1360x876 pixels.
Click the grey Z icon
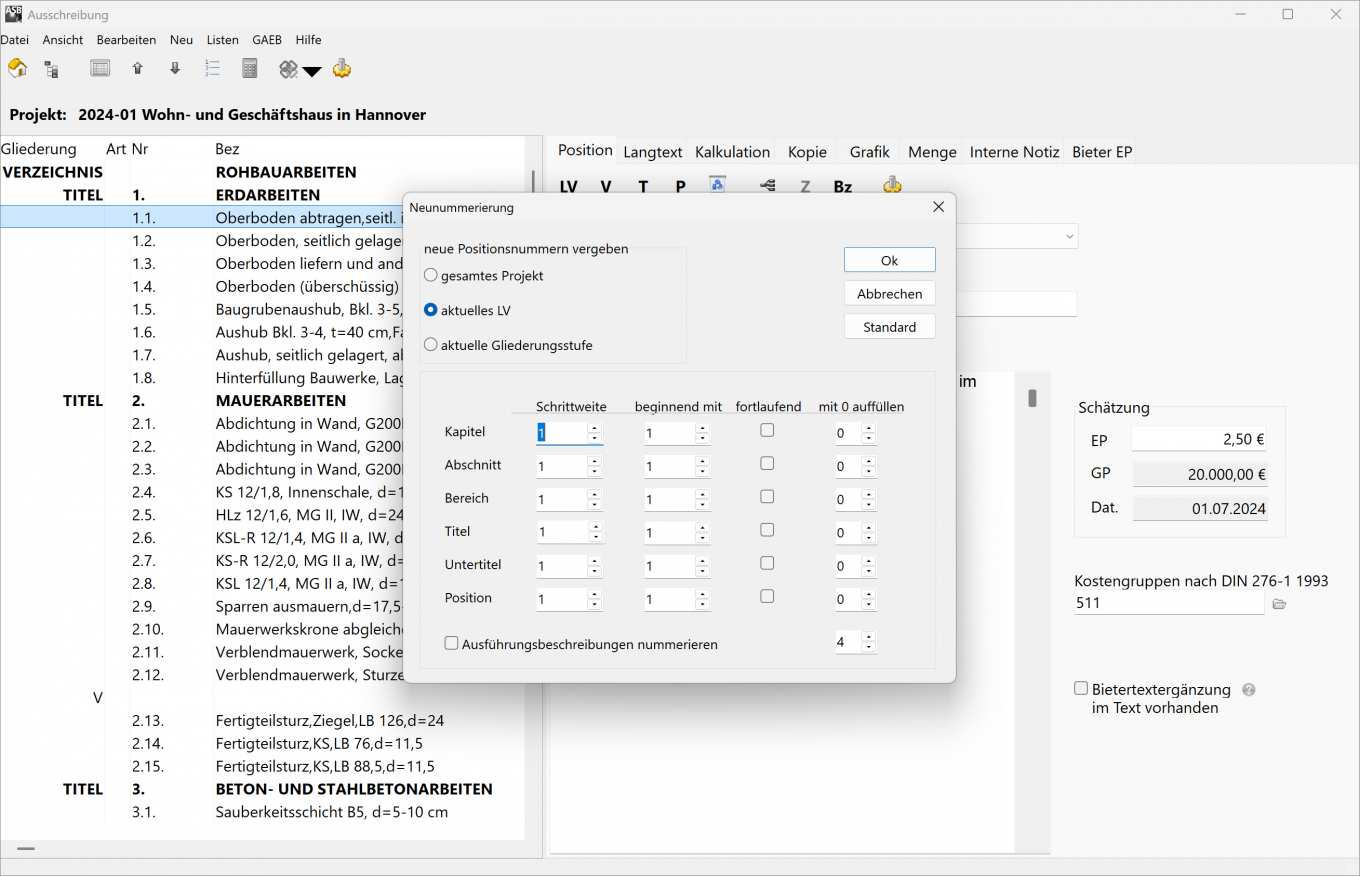point(805,186)
